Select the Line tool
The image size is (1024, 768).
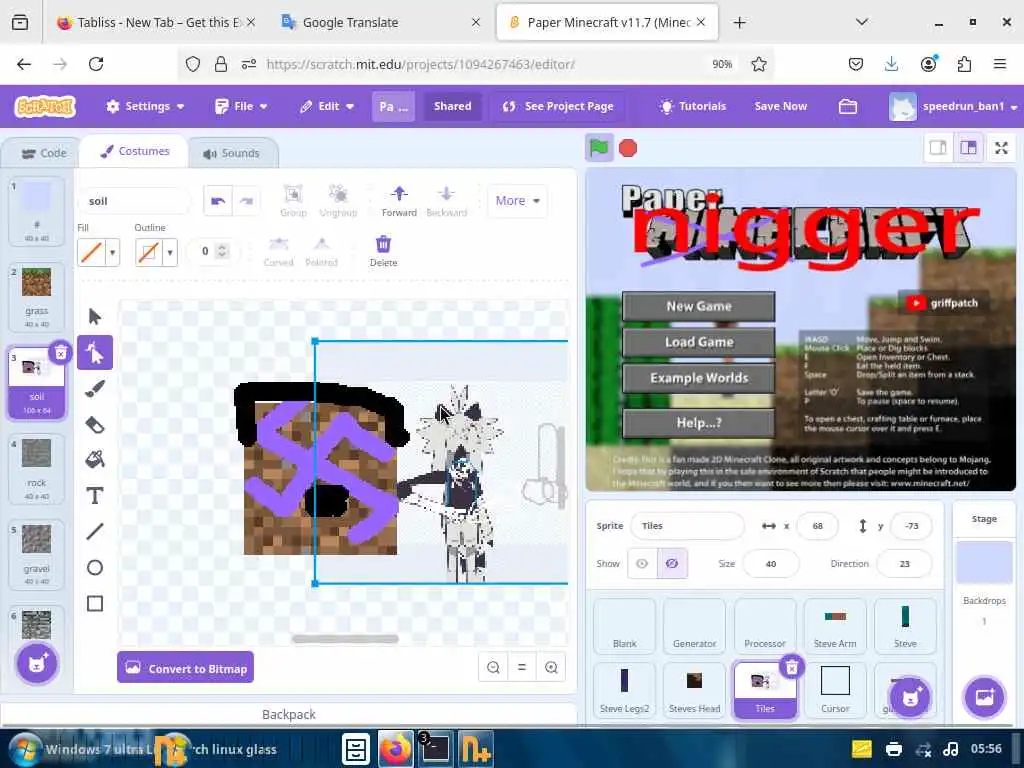pyautogui.click(x=95, y=532)
